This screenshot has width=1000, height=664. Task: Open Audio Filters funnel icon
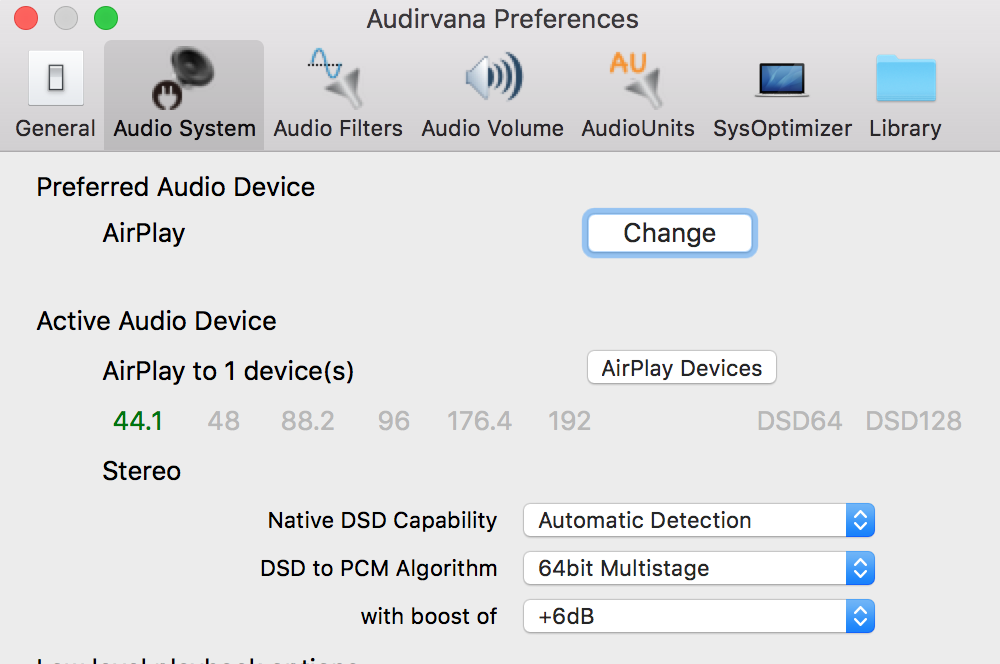click(337, 79)
